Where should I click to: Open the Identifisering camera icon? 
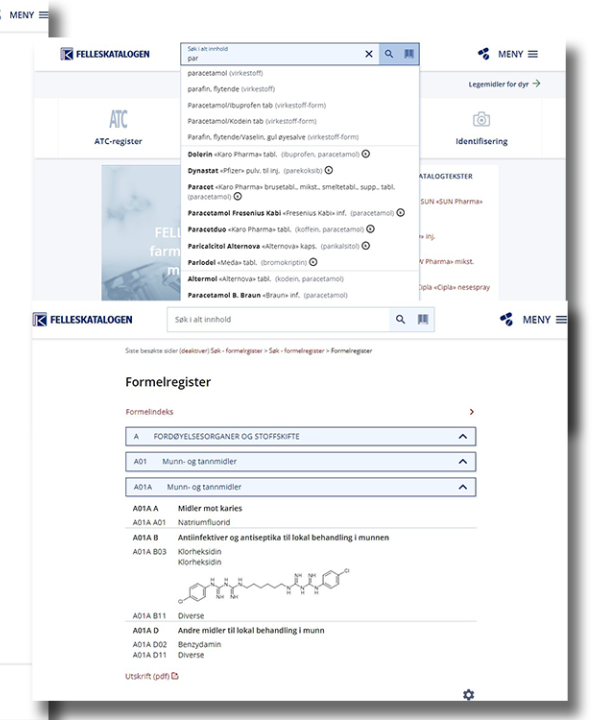(481, 126)
